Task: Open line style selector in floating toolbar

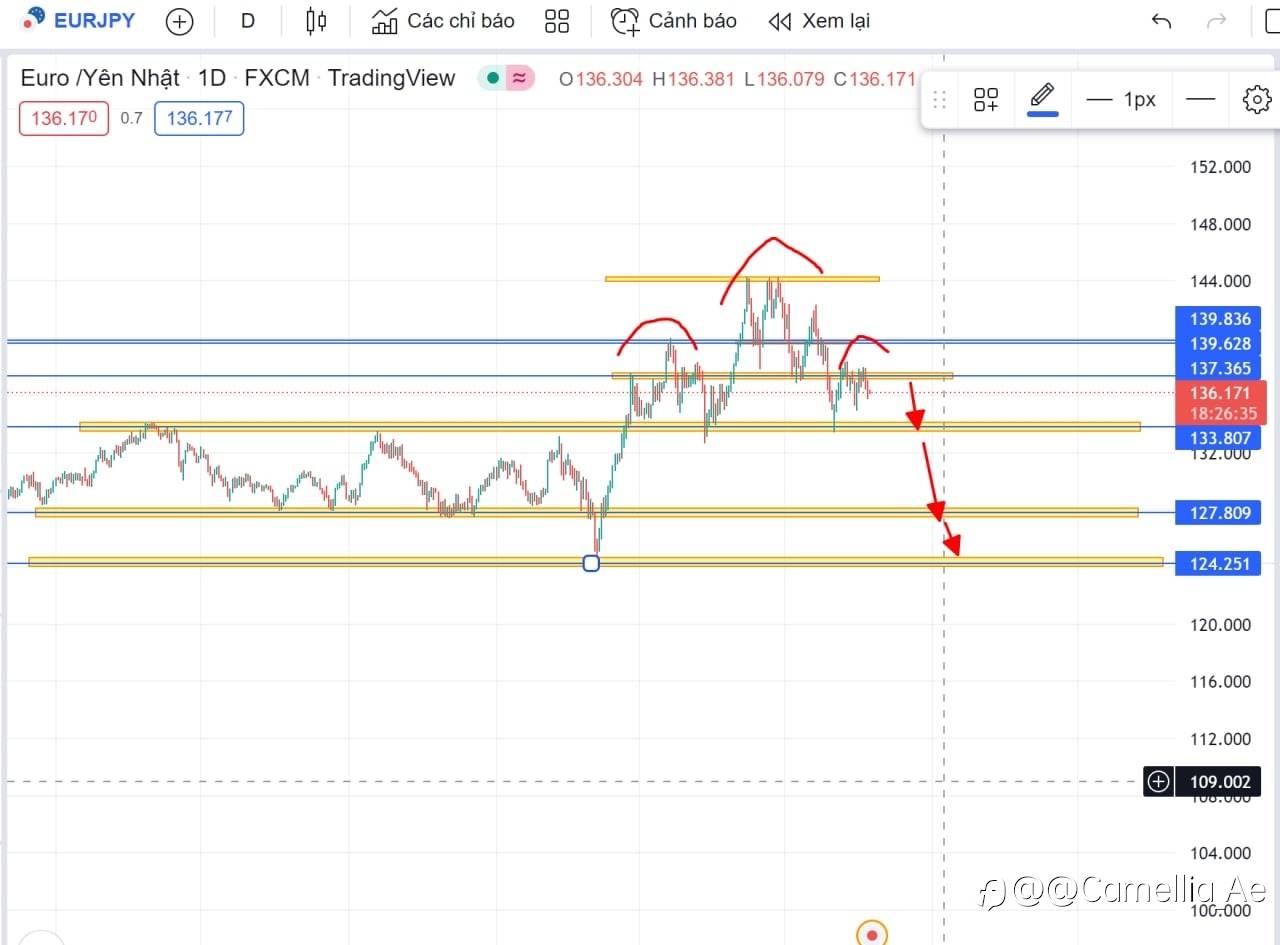Action: (1200, 99)
